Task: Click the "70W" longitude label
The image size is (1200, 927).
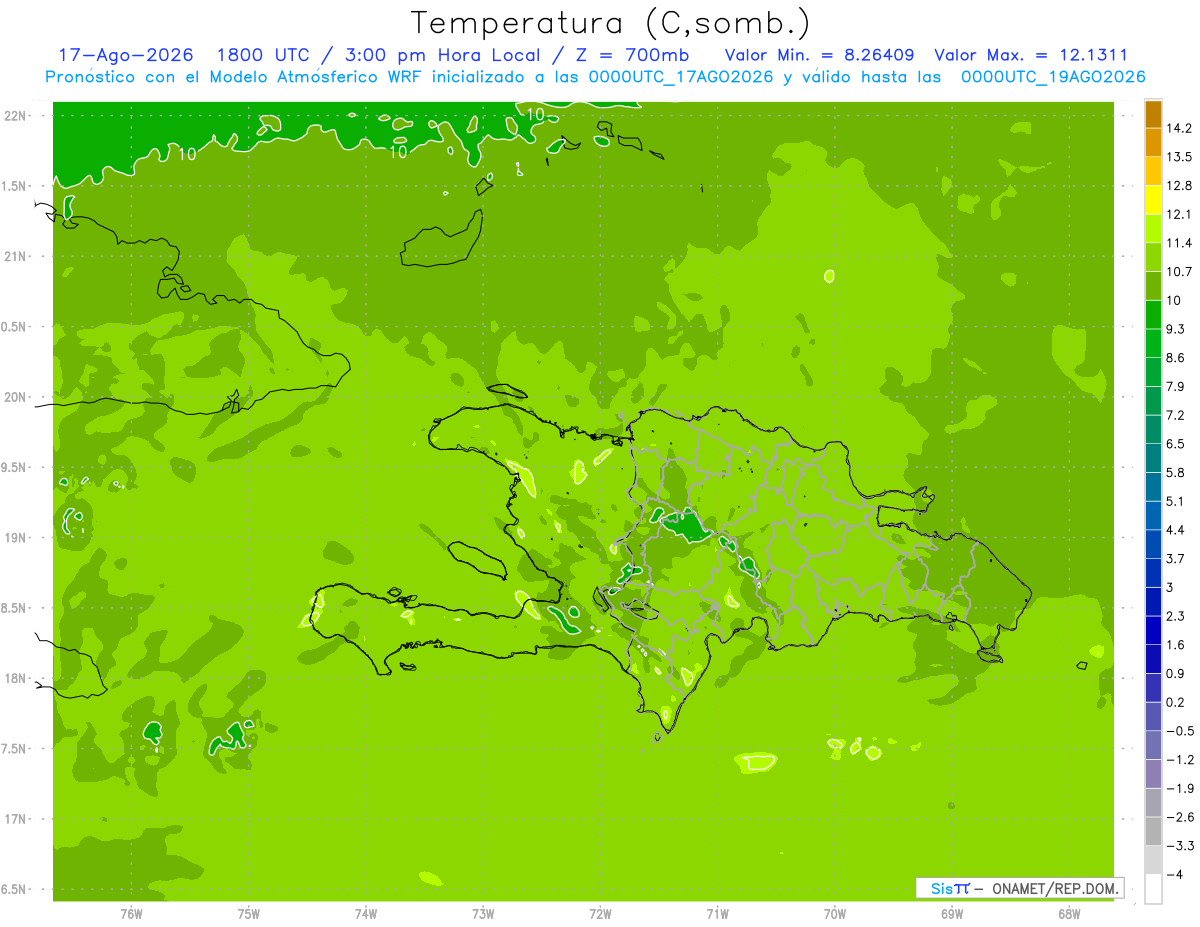Action: (835, 913)
